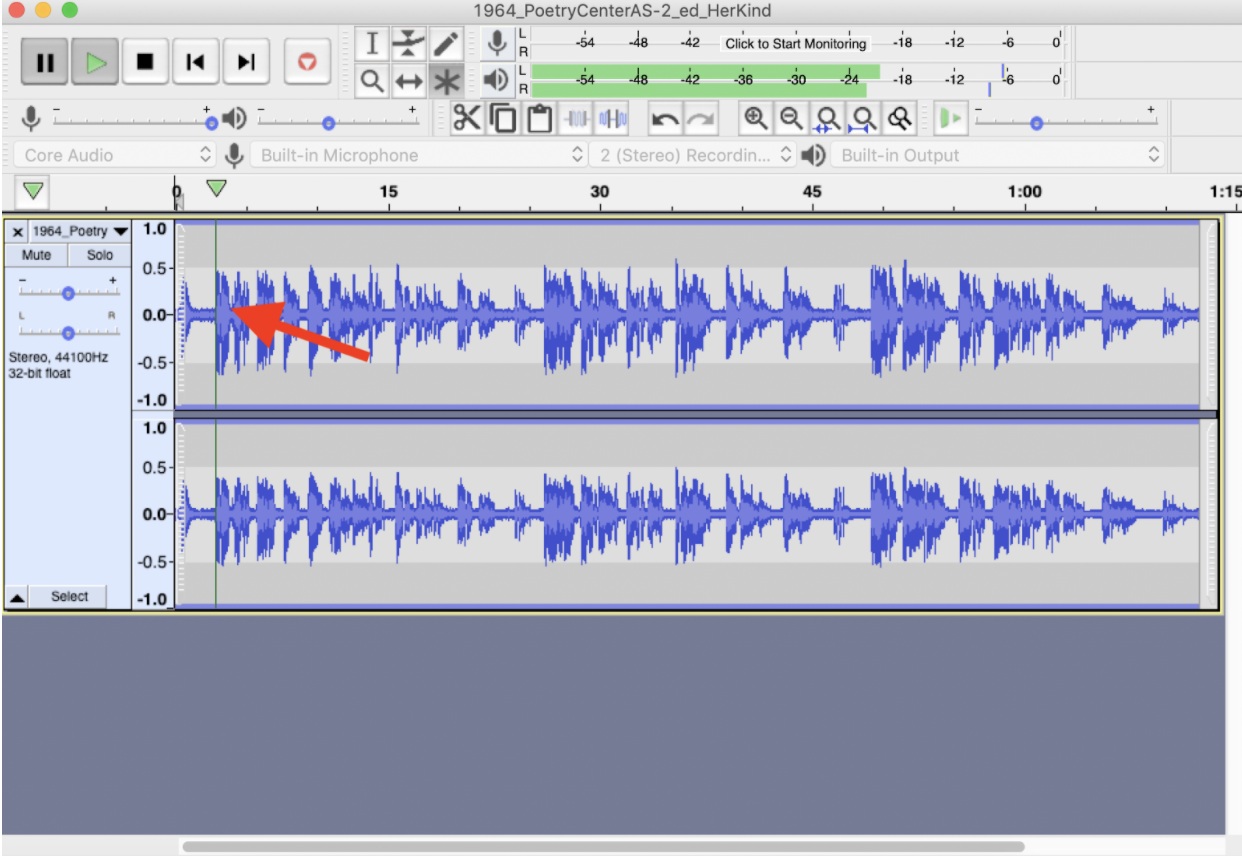Select the Selection (I-beam) tool
1242x856 pixels.
click(x=373, y=44)
